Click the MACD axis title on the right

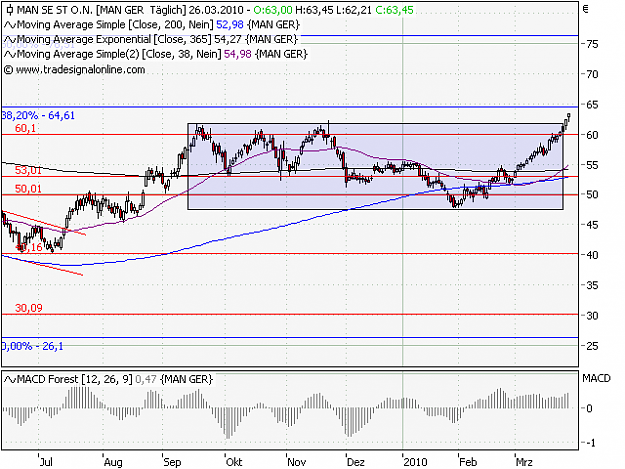[x=596, y=378]
